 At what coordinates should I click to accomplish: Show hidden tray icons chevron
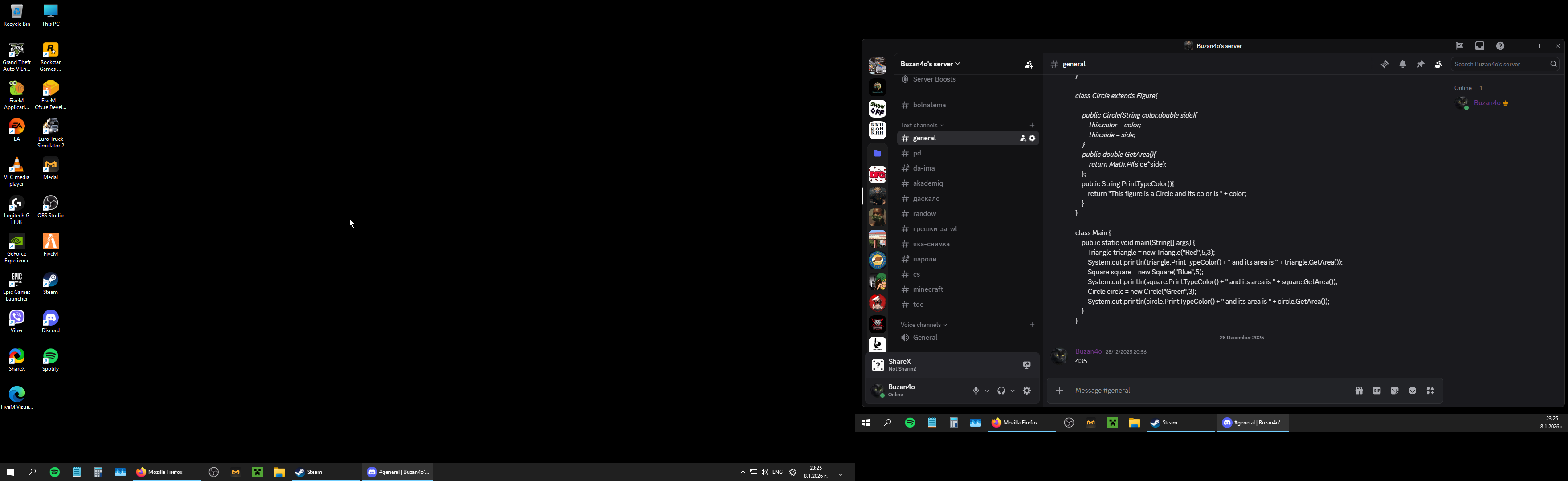(743, 473)
